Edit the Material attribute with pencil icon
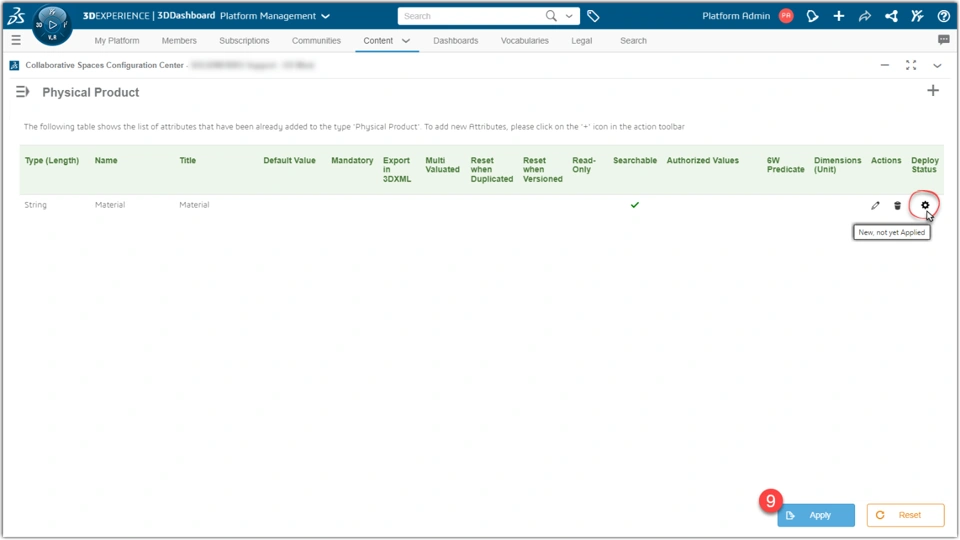The width and height of the screenshot is (960, 540). point(876,206)
